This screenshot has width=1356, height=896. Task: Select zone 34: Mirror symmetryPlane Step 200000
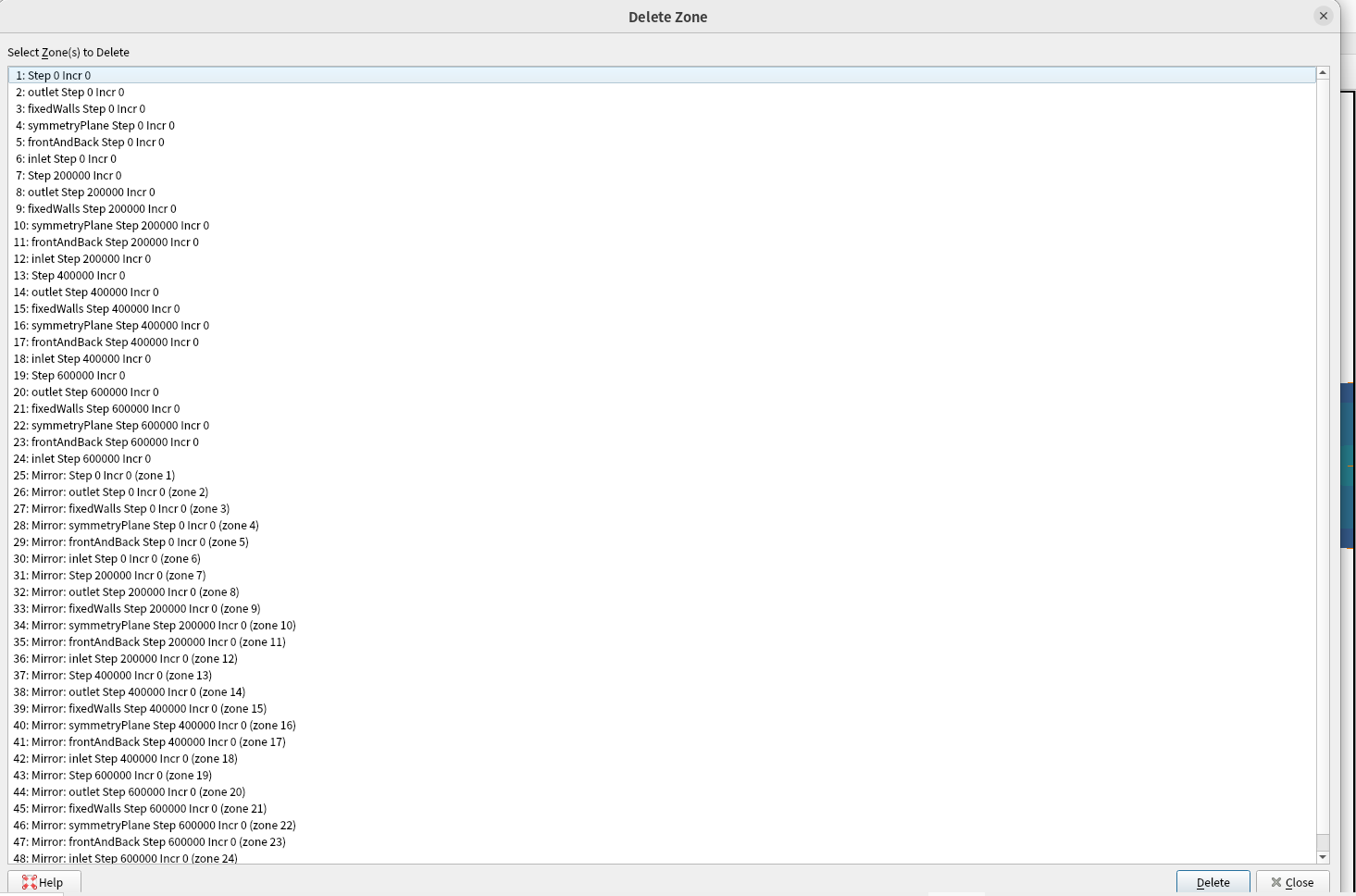pos(156,626)
